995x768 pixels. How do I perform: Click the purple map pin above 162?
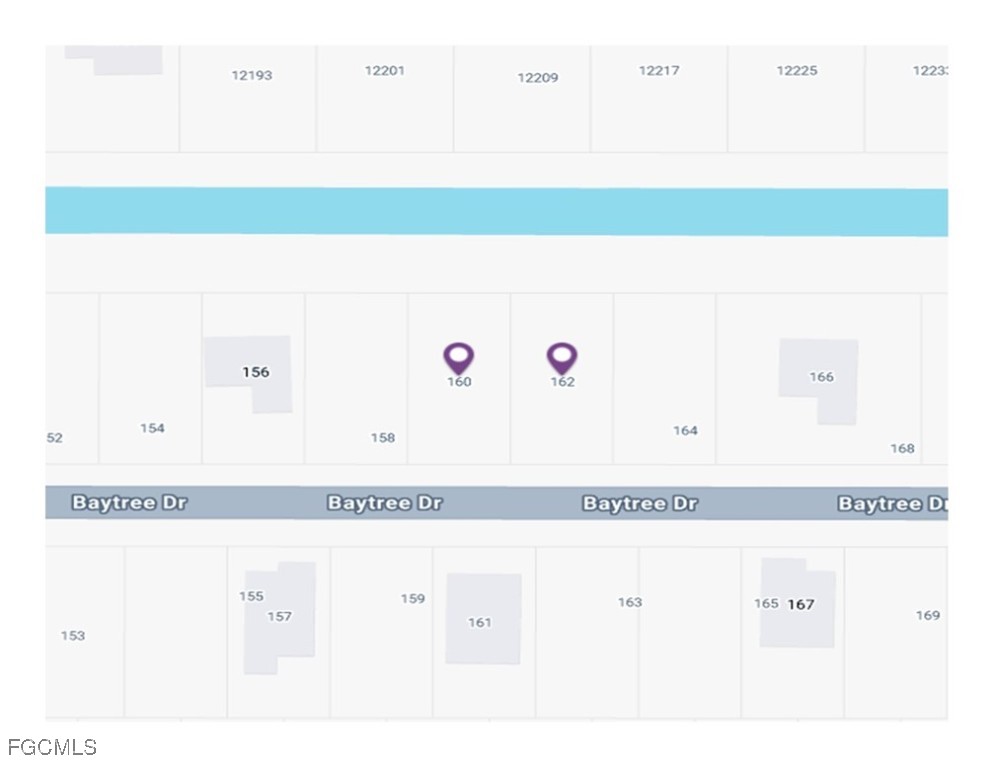pos(562,358)
